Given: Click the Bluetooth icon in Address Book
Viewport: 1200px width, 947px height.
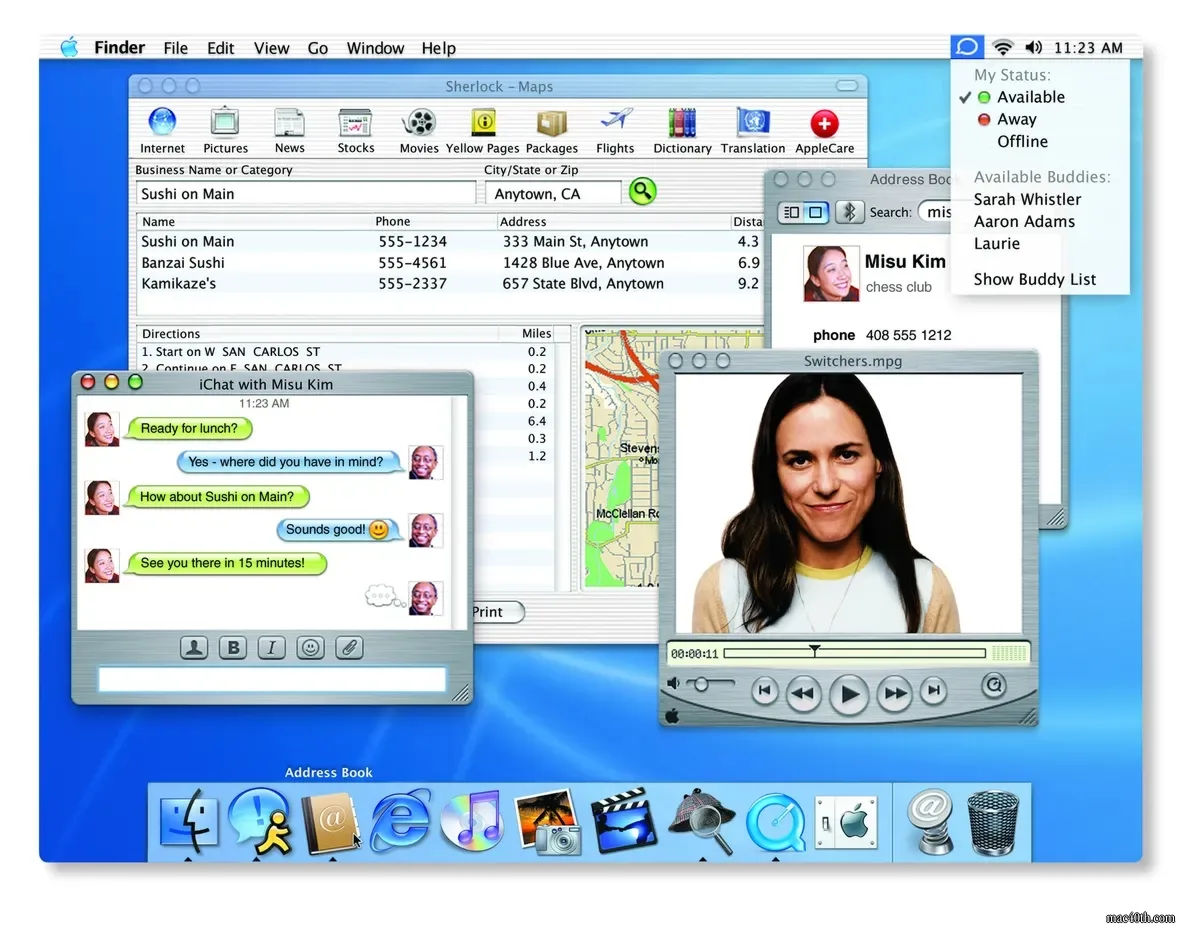Looking at the screenshot, I should (849, 212).
